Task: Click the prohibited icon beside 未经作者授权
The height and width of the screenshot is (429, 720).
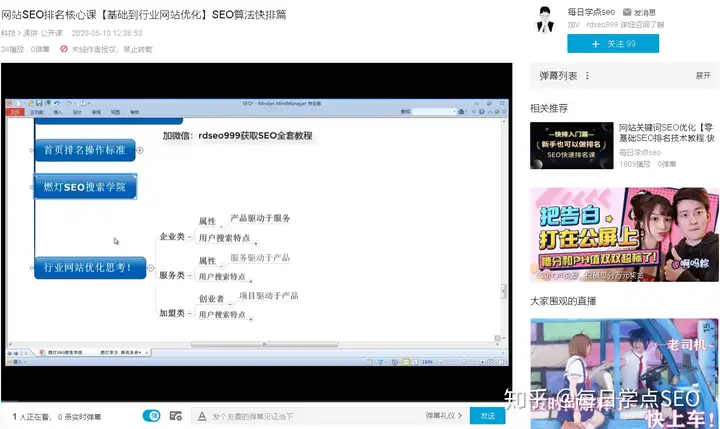Action: pyautogui.click(x=64, y=49)
